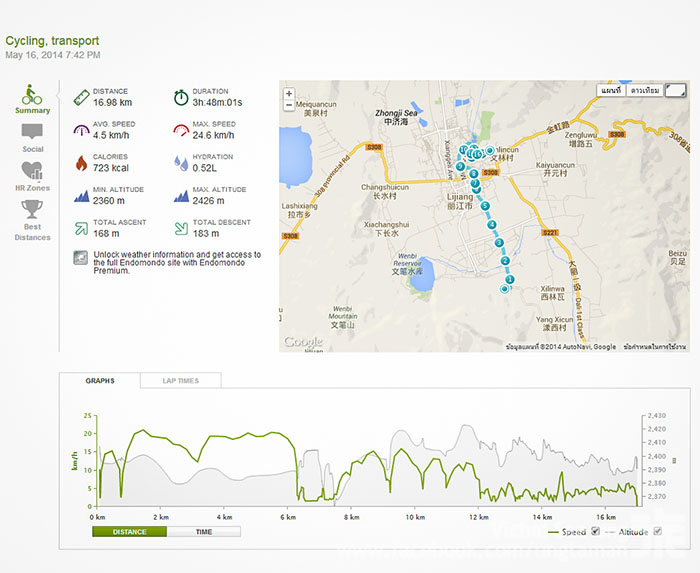
Task: Click the 3h:48m:01s duration value
Action: tap(217, 103)
